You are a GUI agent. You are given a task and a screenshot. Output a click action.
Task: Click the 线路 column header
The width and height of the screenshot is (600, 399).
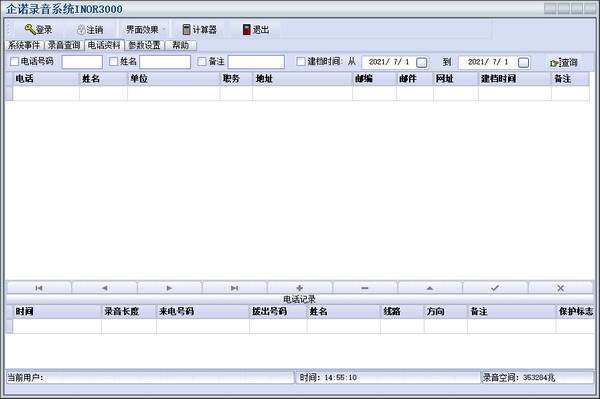point(402,311)
